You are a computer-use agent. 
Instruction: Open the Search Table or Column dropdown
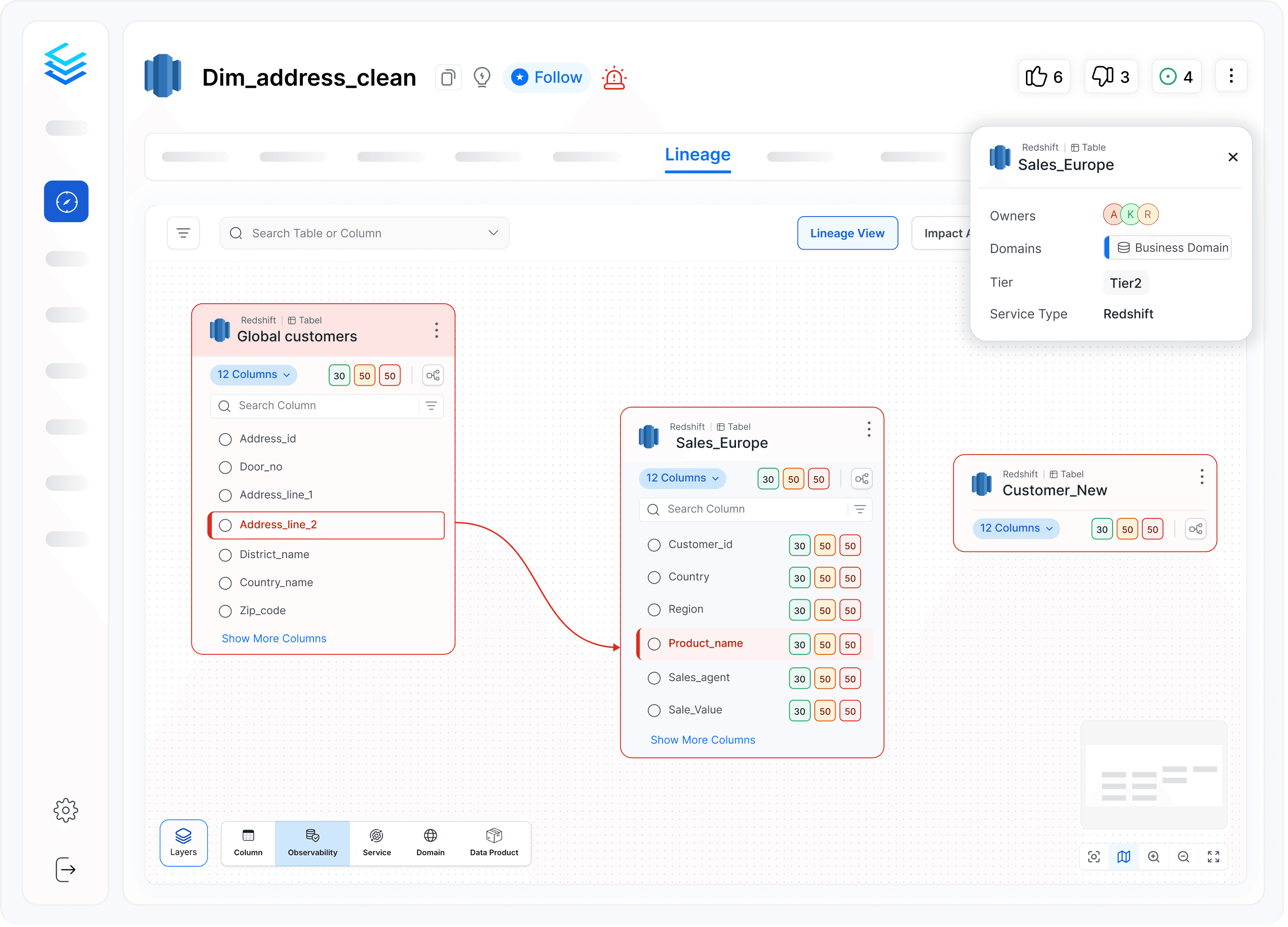(365, 234)
